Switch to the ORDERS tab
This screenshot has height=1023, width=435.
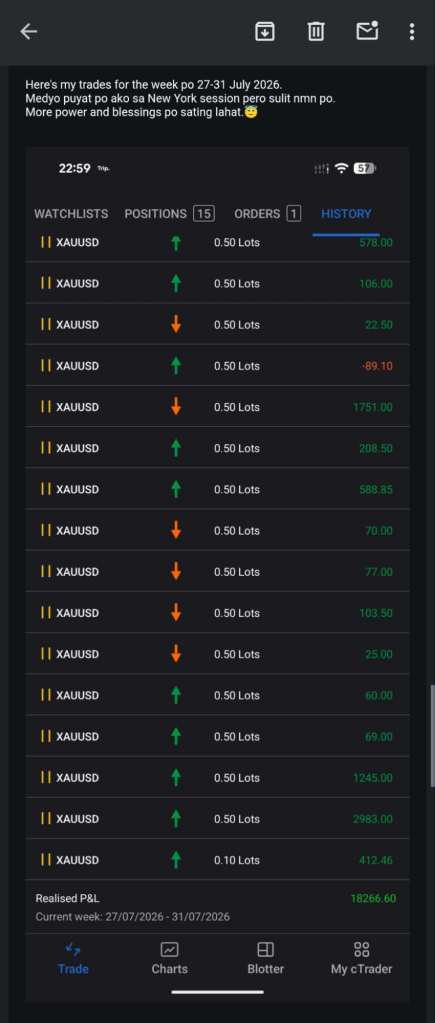[267, 214]
